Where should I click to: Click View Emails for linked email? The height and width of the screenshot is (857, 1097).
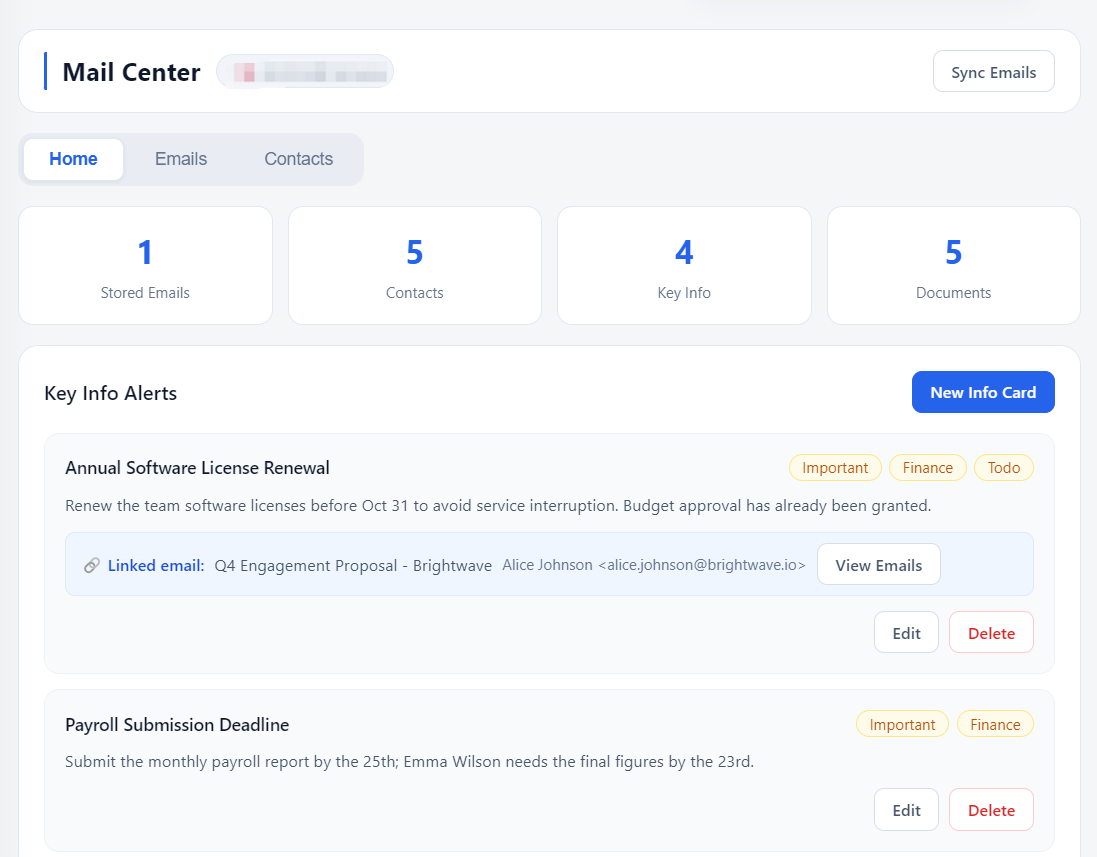(x=879, y=565)
